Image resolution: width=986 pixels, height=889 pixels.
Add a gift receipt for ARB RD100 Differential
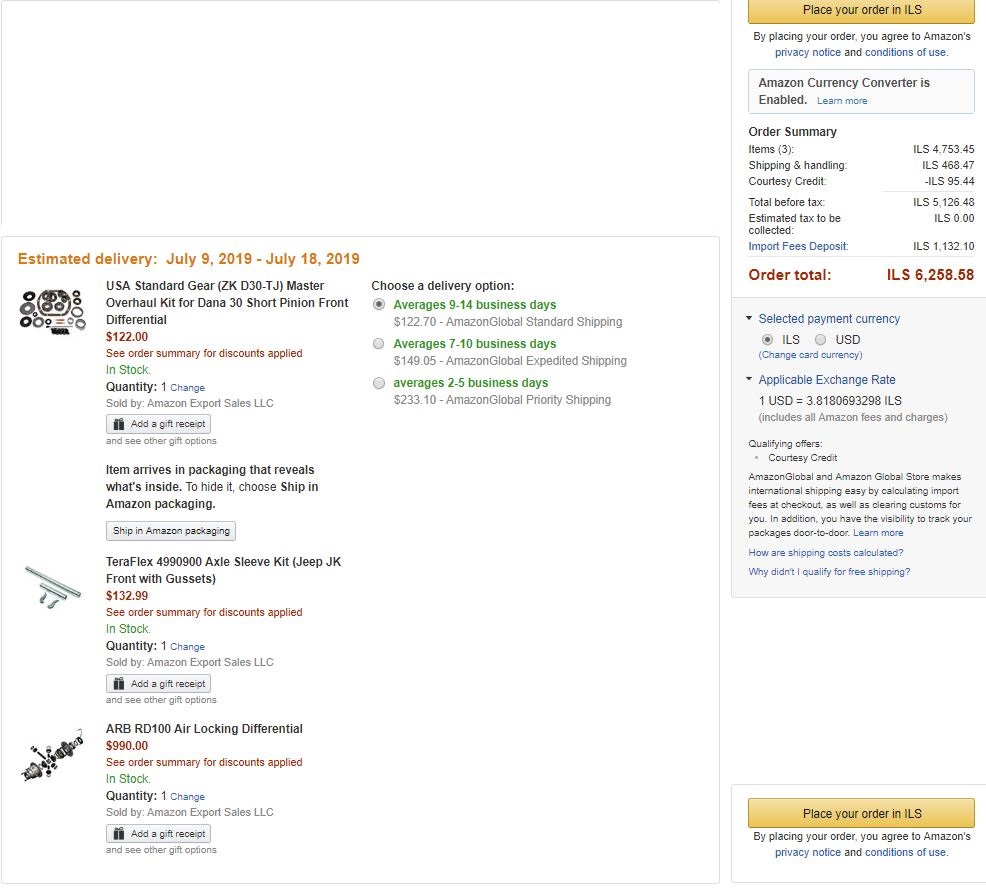(158, 834)
